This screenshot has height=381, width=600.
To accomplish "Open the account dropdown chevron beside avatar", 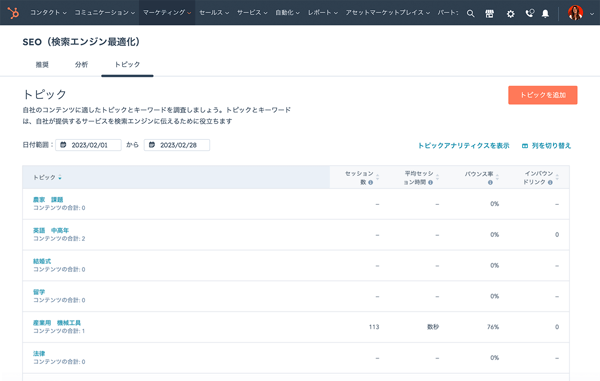I will pos(592,14).
